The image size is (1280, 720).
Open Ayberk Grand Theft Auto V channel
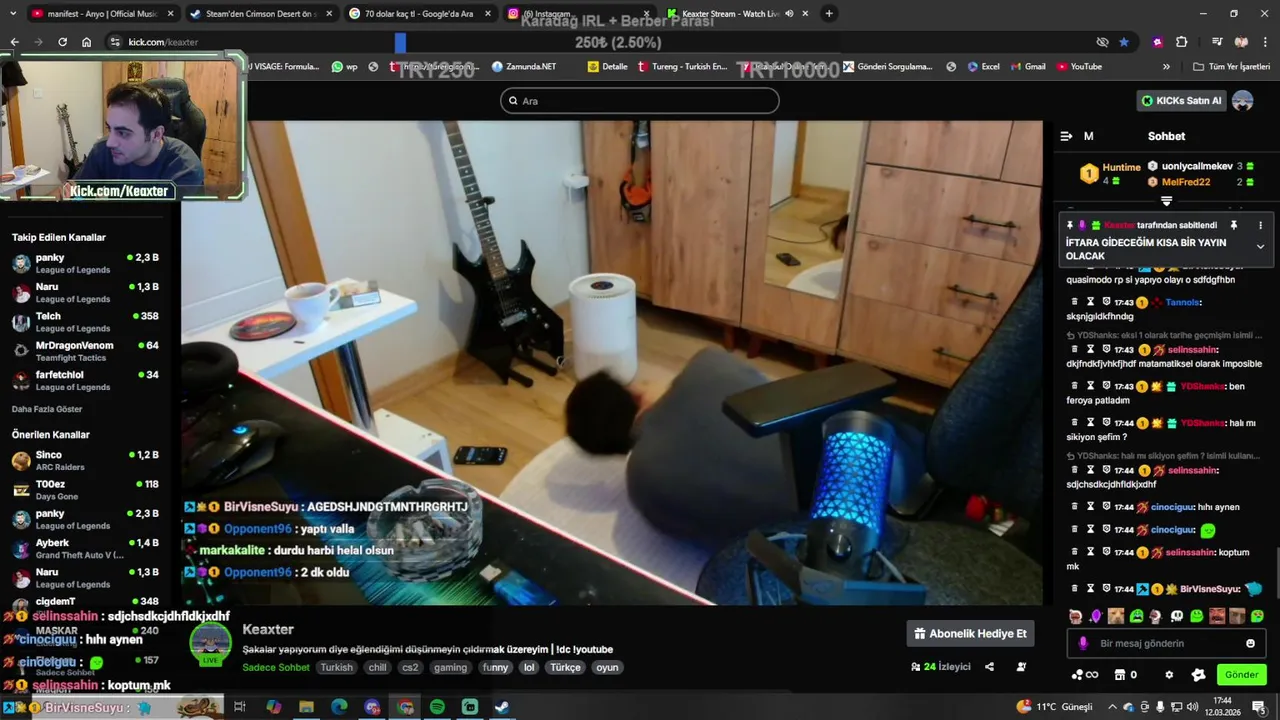pyautogui.click(x=85, y=549)
